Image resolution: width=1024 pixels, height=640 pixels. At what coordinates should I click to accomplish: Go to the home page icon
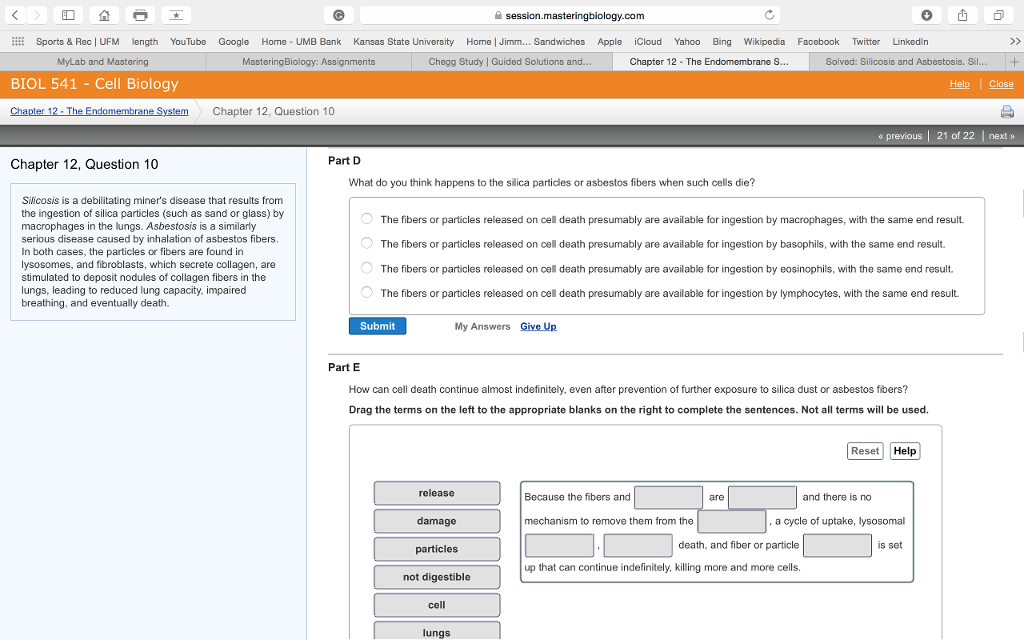[104, 15]
